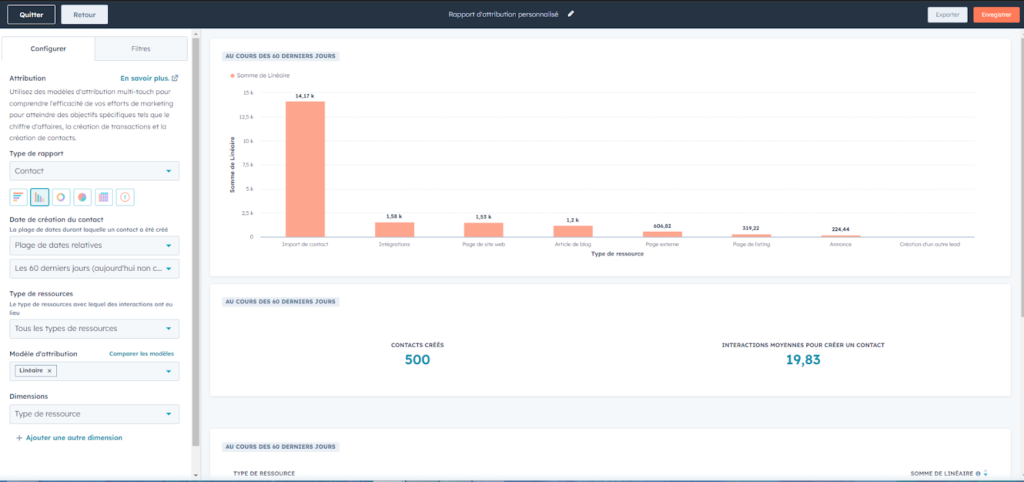The image size is (1024, 482).
Task: Click the 14,17 k bar label
Action: pos(305,96)
